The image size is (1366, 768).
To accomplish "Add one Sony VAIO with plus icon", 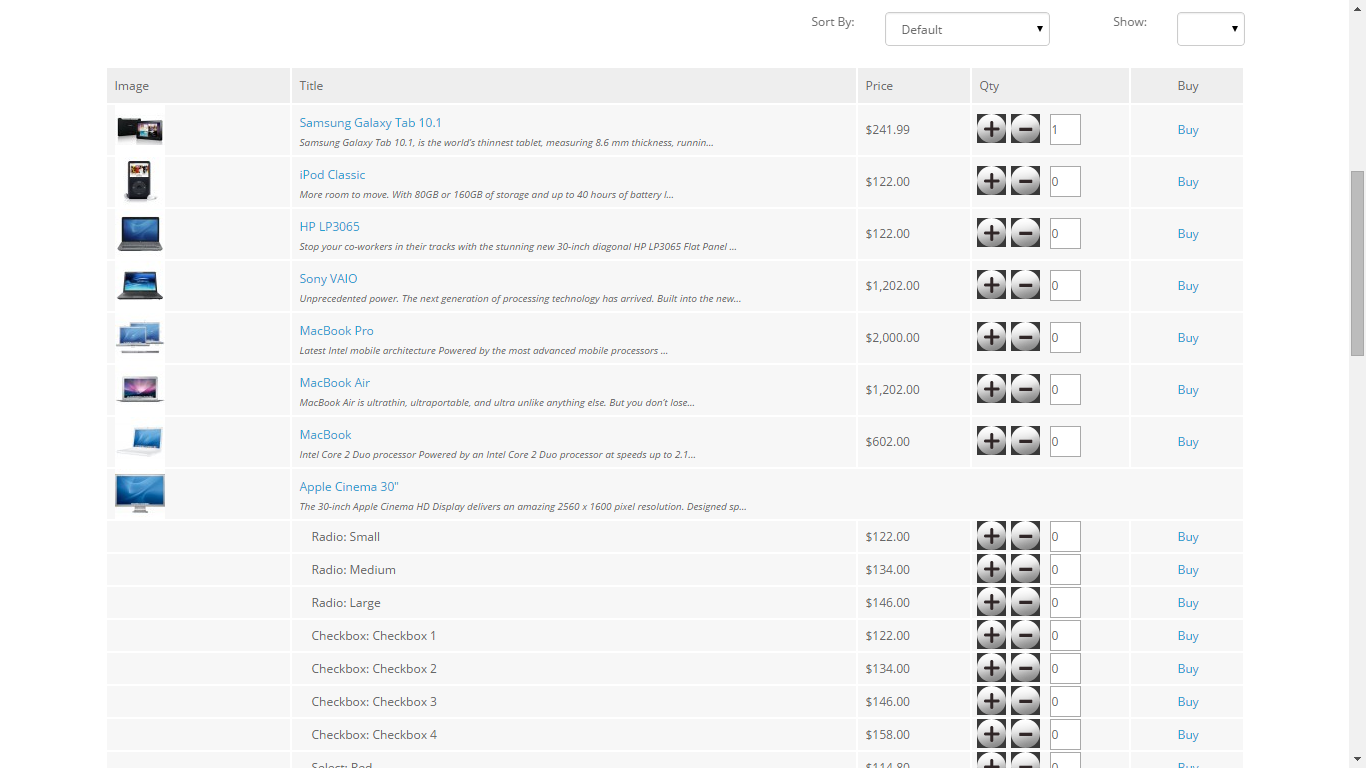I will coord(991,285).
